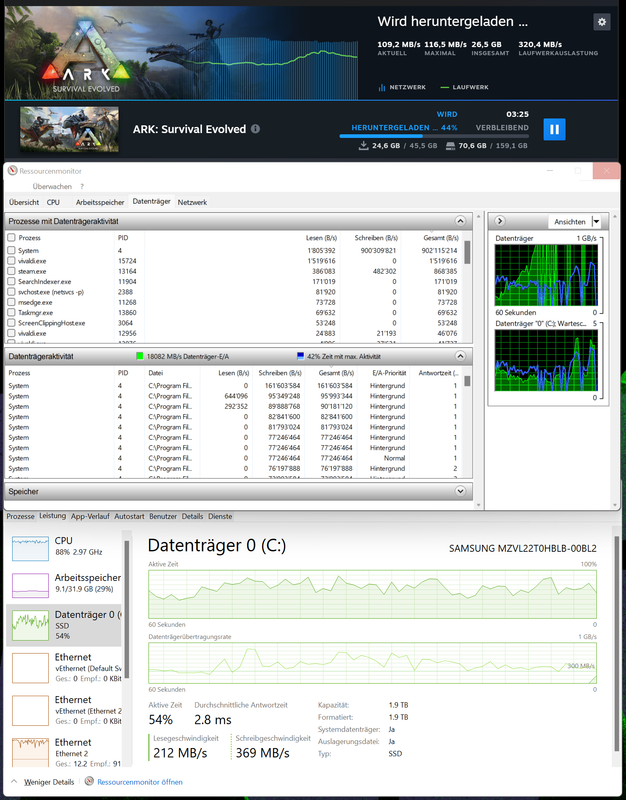This screenshot has width=626, height=800.
Task: Click the download progress bar for ARK
Action: (x=434, y=136)
